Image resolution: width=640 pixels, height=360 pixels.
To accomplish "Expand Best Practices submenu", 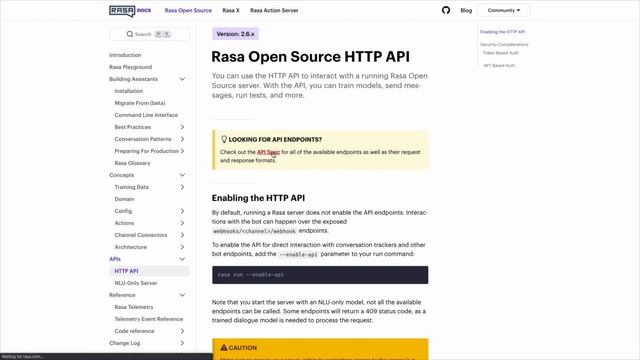I will coord(182,127).
